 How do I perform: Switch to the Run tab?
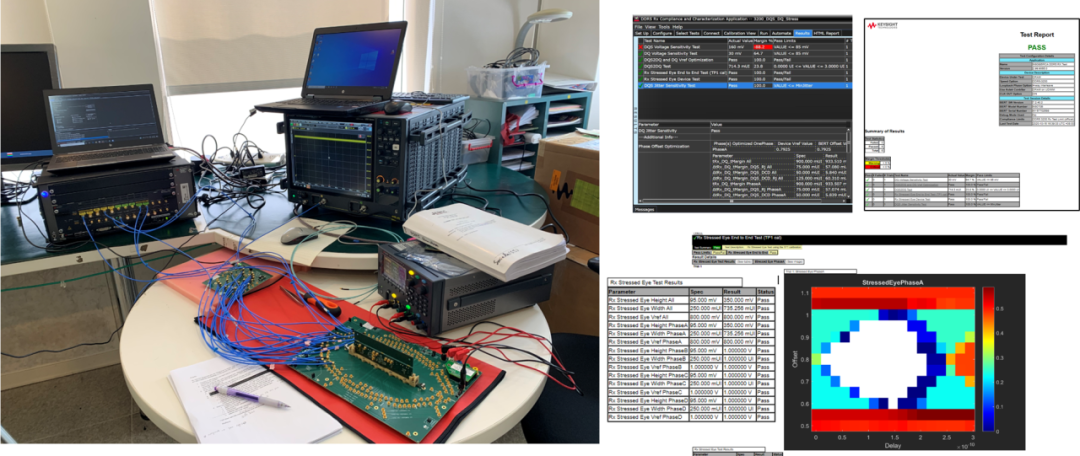point(764,33)
